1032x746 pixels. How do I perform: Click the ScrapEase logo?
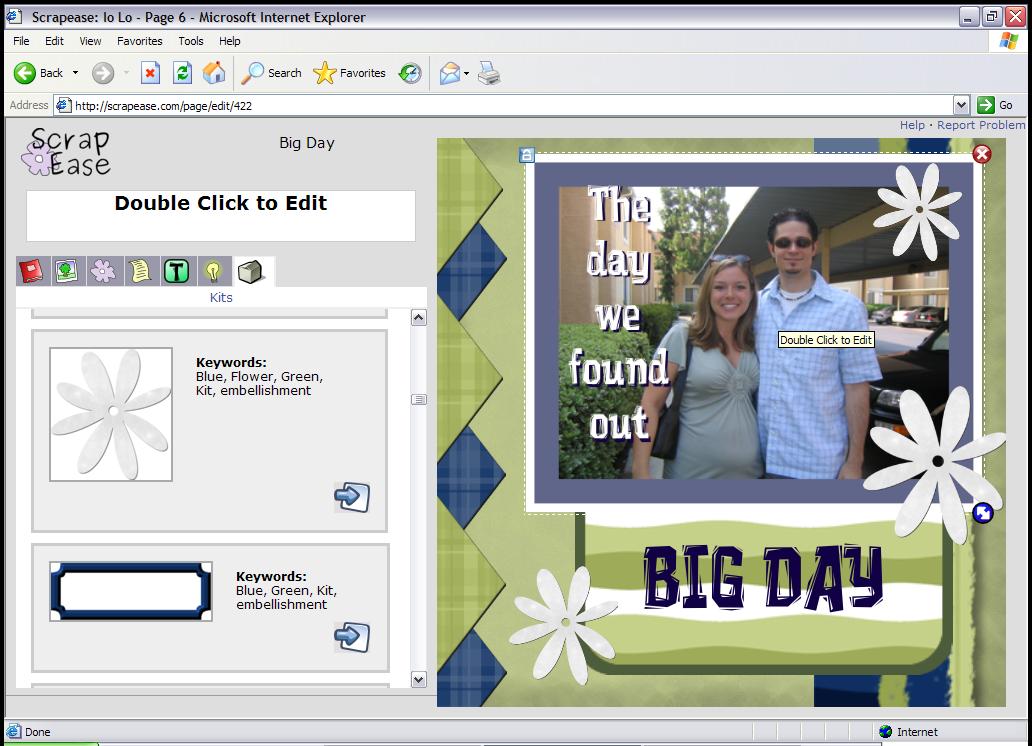66,152
